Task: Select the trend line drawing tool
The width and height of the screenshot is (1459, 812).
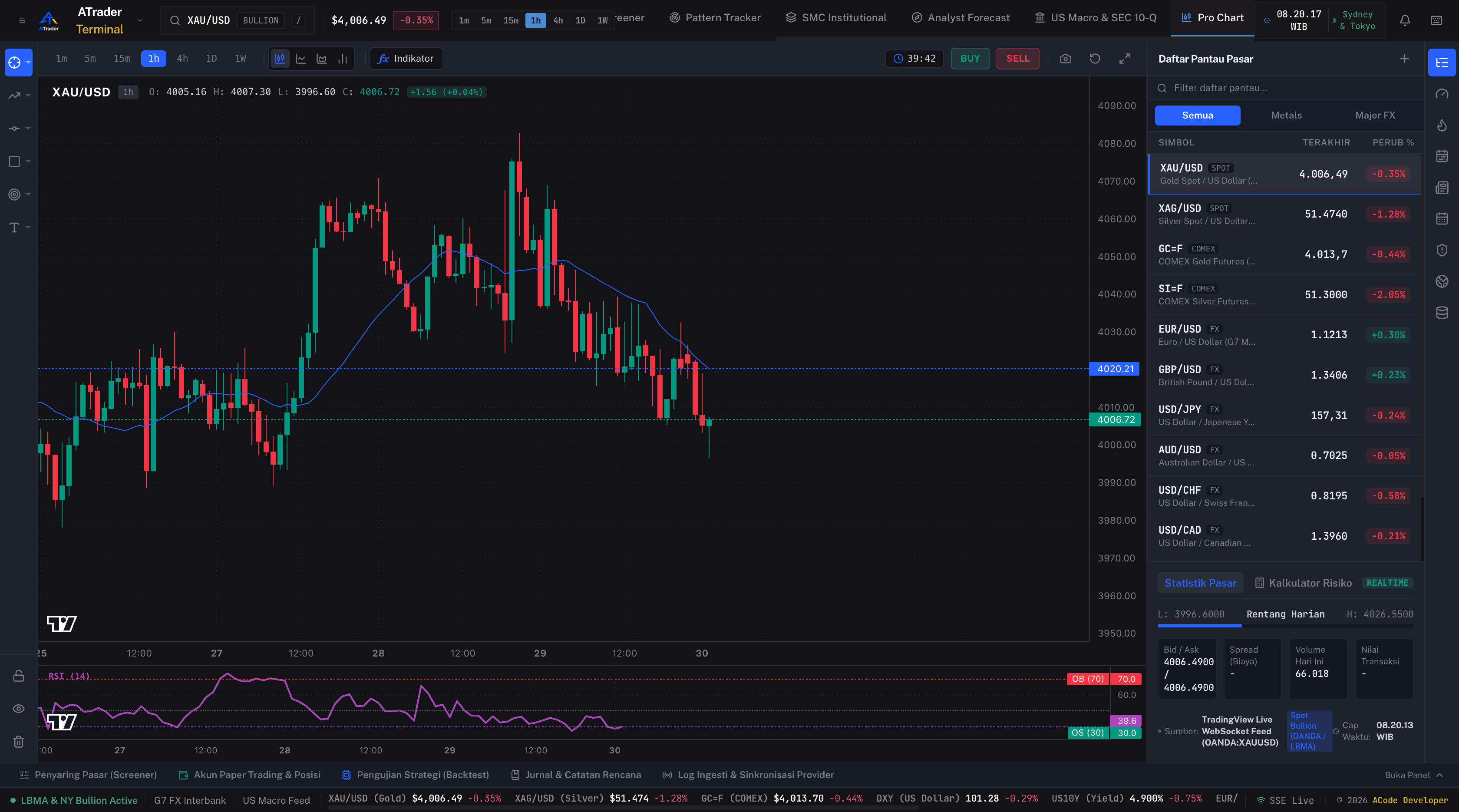Action: (15, 95)
